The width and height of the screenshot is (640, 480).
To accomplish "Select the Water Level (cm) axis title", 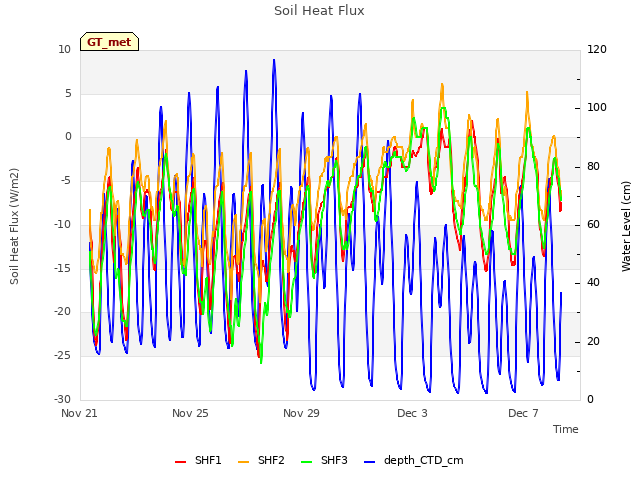I will [x=626, y=226].
